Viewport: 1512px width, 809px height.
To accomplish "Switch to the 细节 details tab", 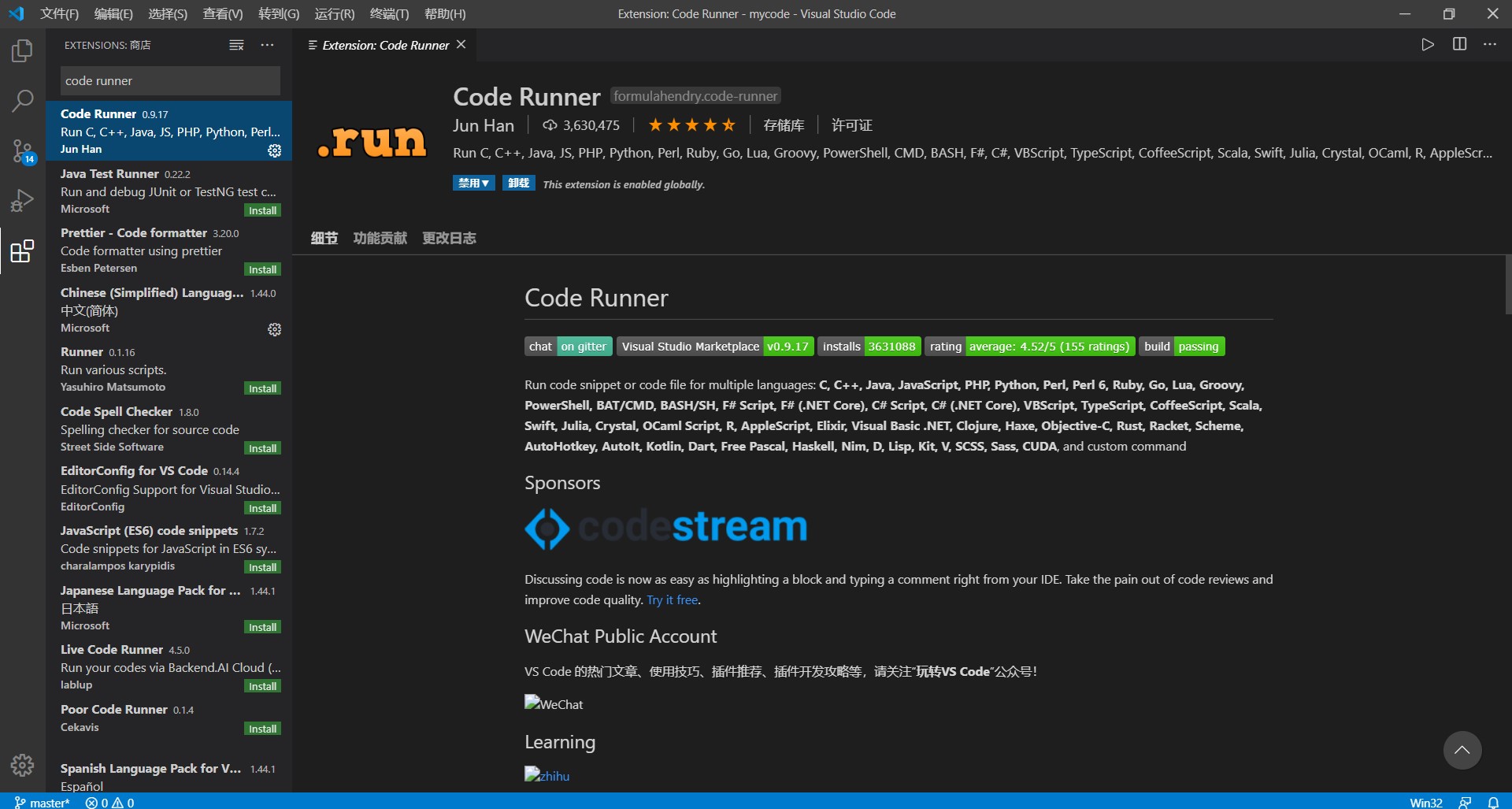I will 324,238.
